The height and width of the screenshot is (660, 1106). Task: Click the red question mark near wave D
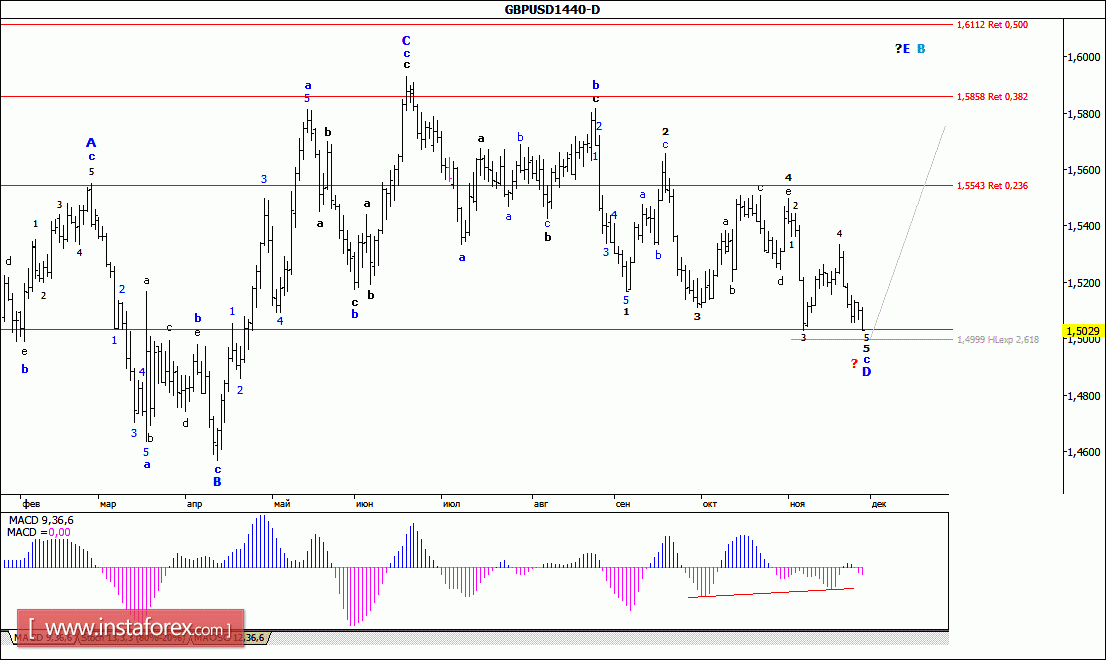point(853,363)
